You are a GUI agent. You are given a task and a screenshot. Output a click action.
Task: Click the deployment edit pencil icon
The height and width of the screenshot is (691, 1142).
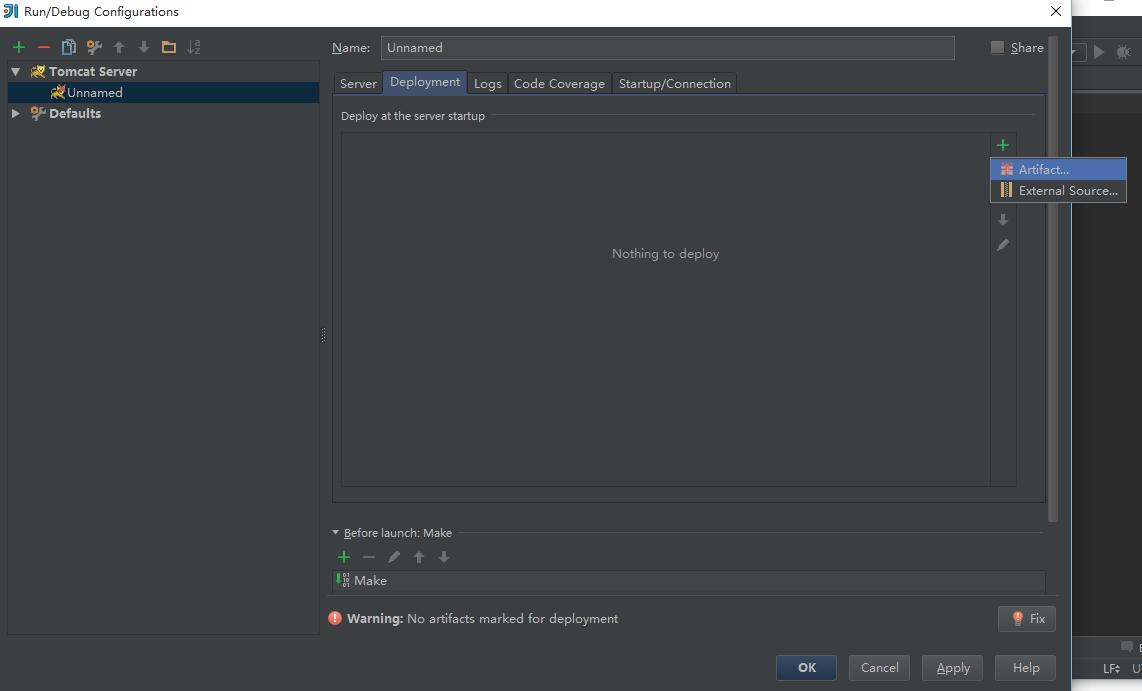pyautogui.click(x=1003, y=245)
